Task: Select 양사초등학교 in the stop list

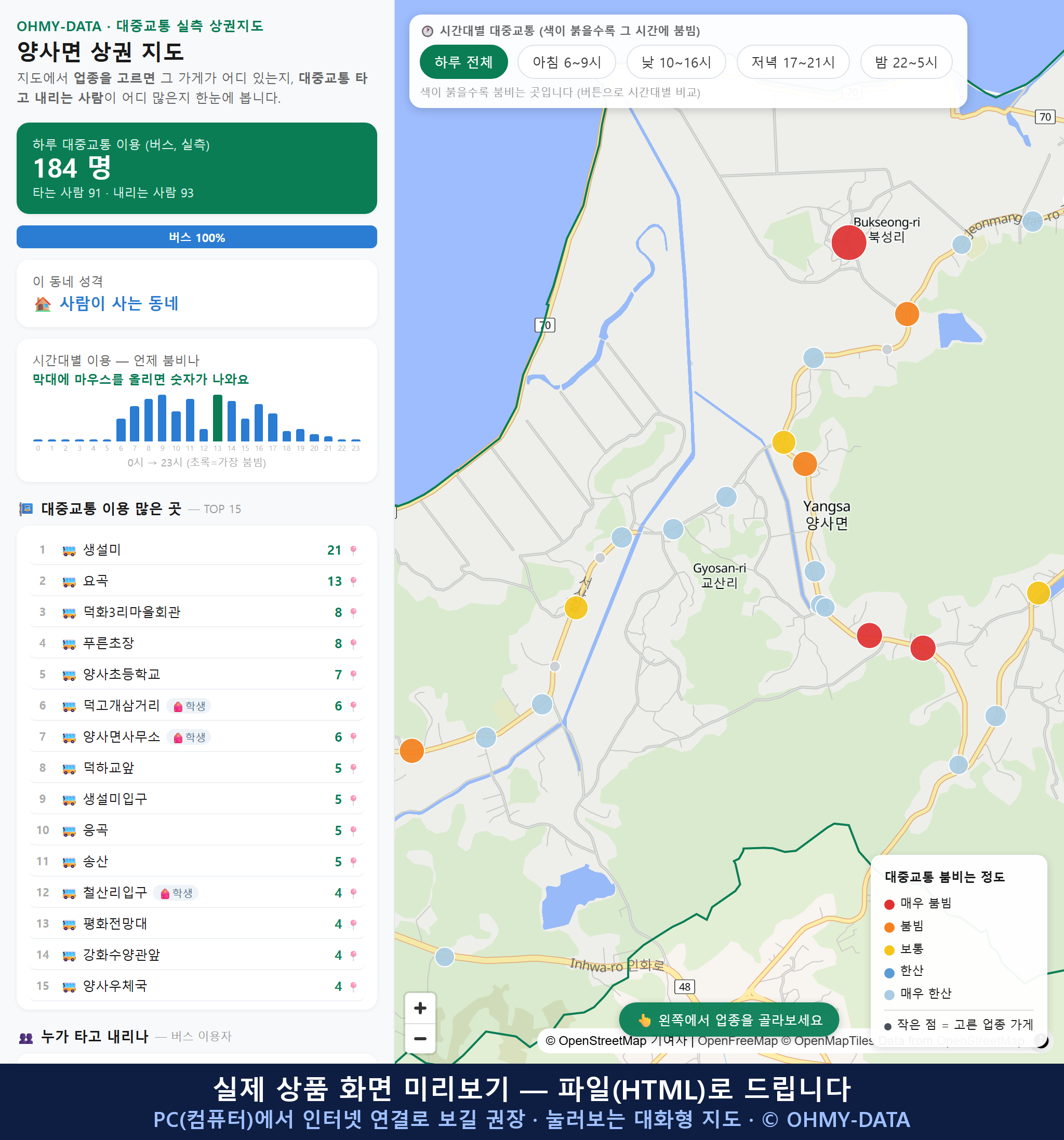Action: 197,674
